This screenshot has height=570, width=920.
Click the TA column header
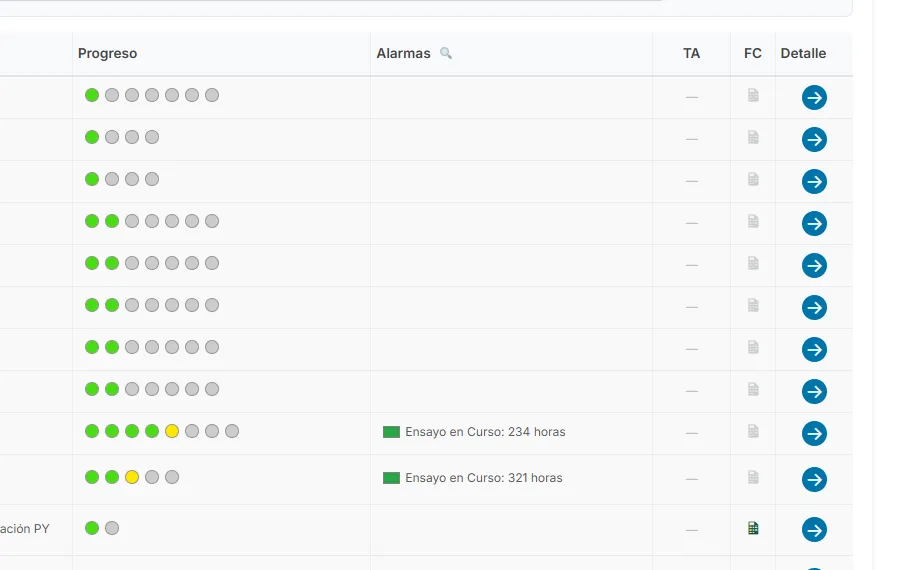[691, 53]
